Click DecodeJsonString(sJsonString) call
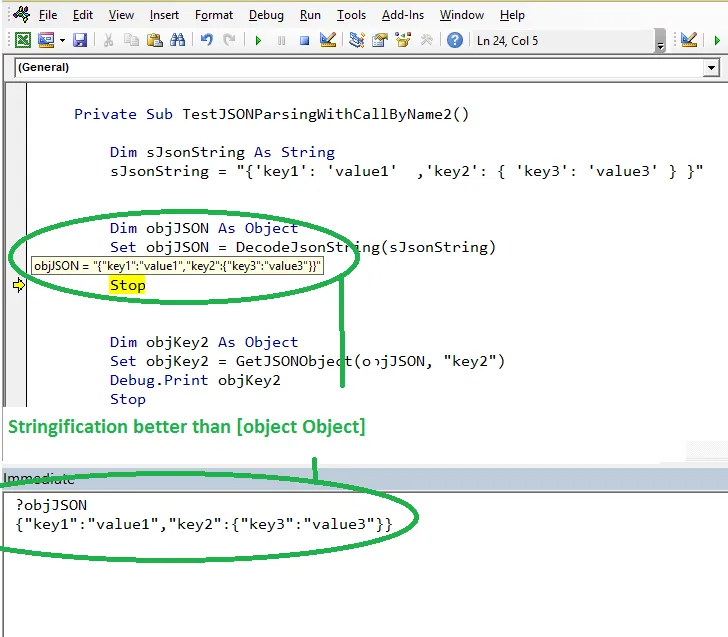The image size is (728, 637). click(366, 247)
